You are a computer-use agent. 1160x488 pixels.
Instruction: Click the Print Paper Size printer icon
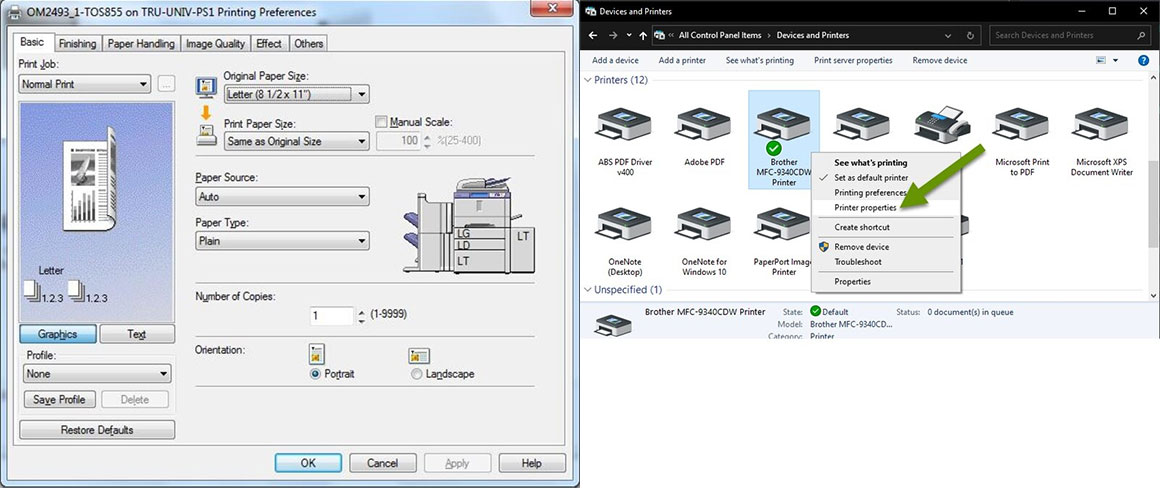206,135
